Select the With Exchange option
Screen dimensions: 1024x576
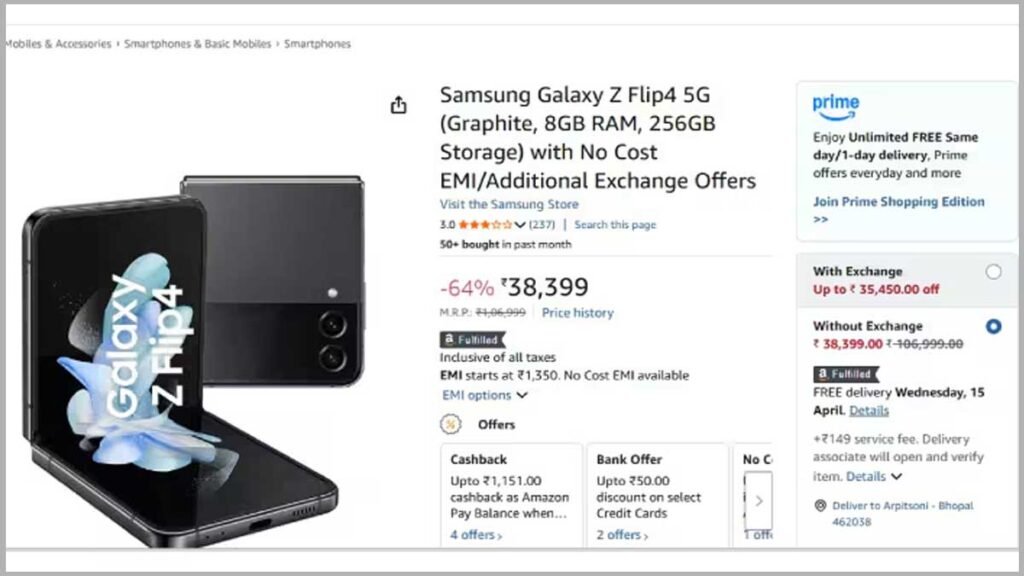[x=992, y=272]
